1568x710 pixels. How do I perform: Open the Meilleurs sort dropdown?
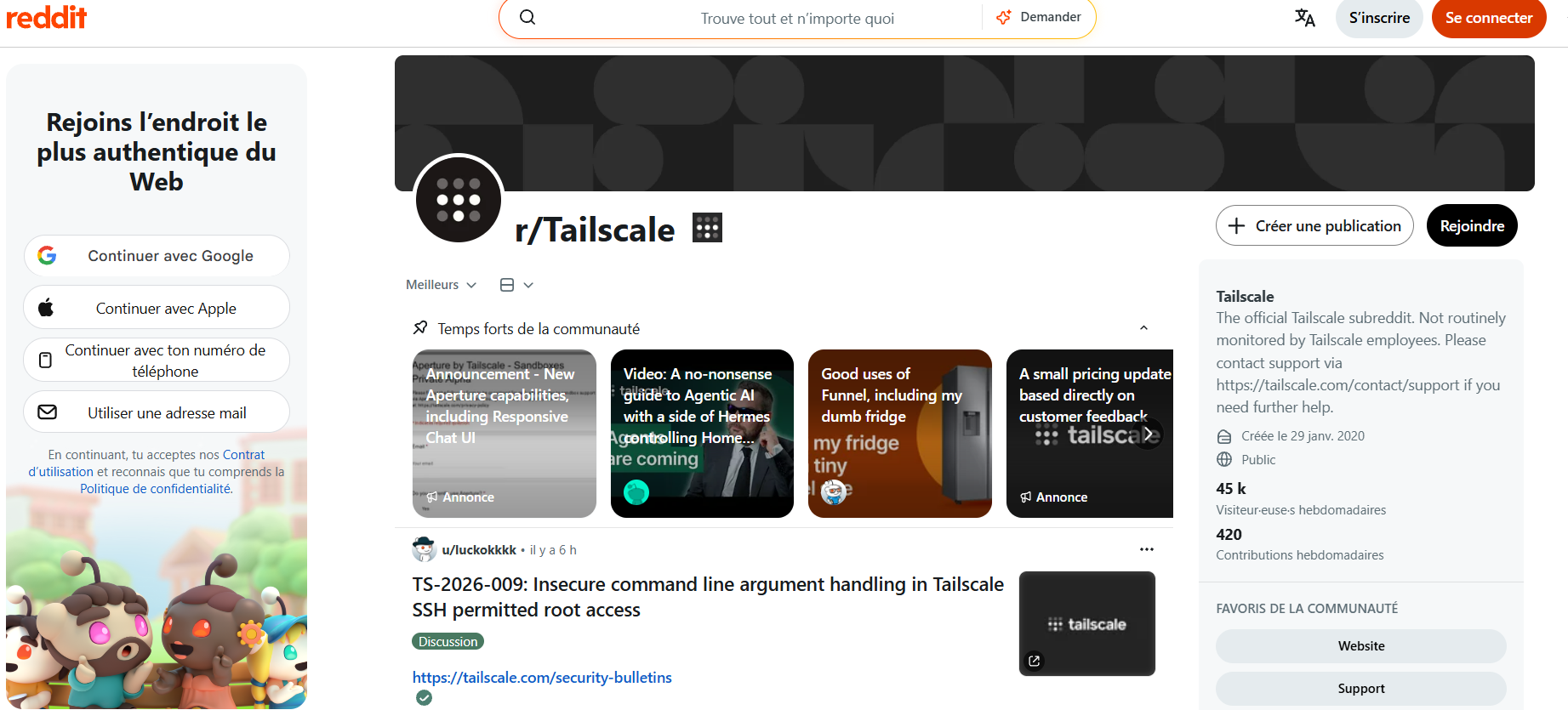441,285
